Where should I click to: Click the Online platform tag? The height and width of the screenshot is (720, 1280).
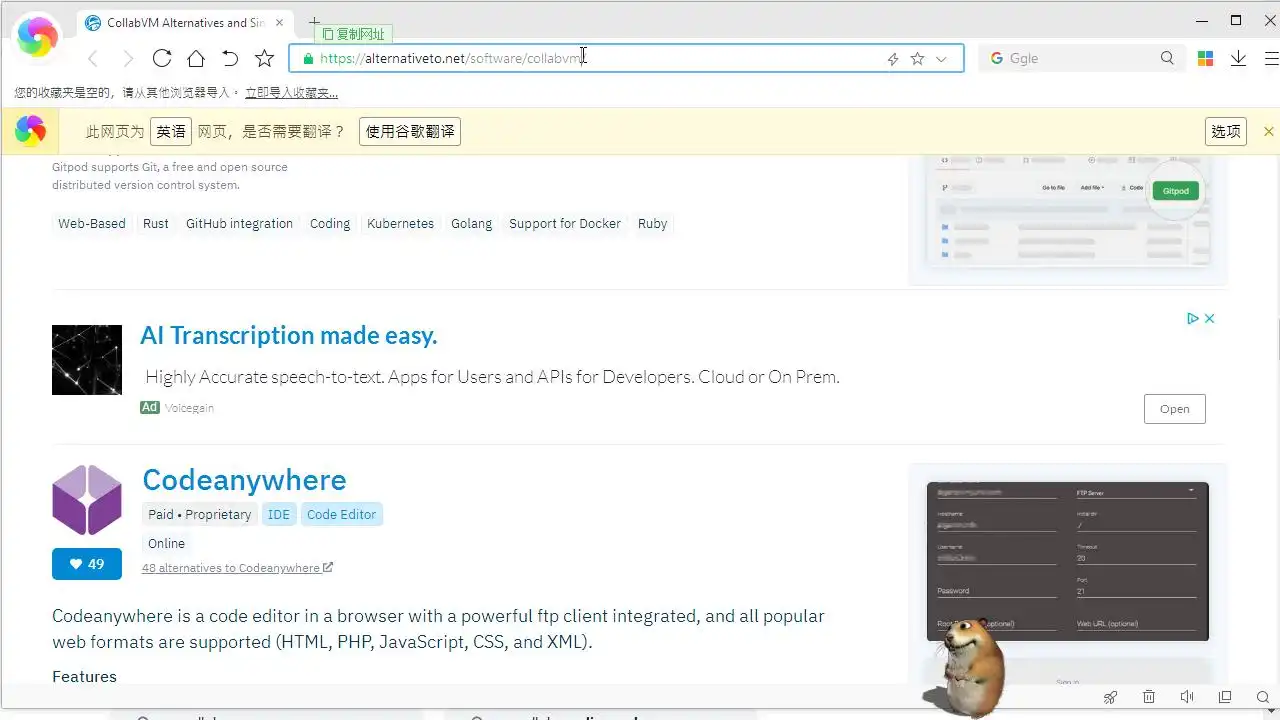tap(166, 543)
